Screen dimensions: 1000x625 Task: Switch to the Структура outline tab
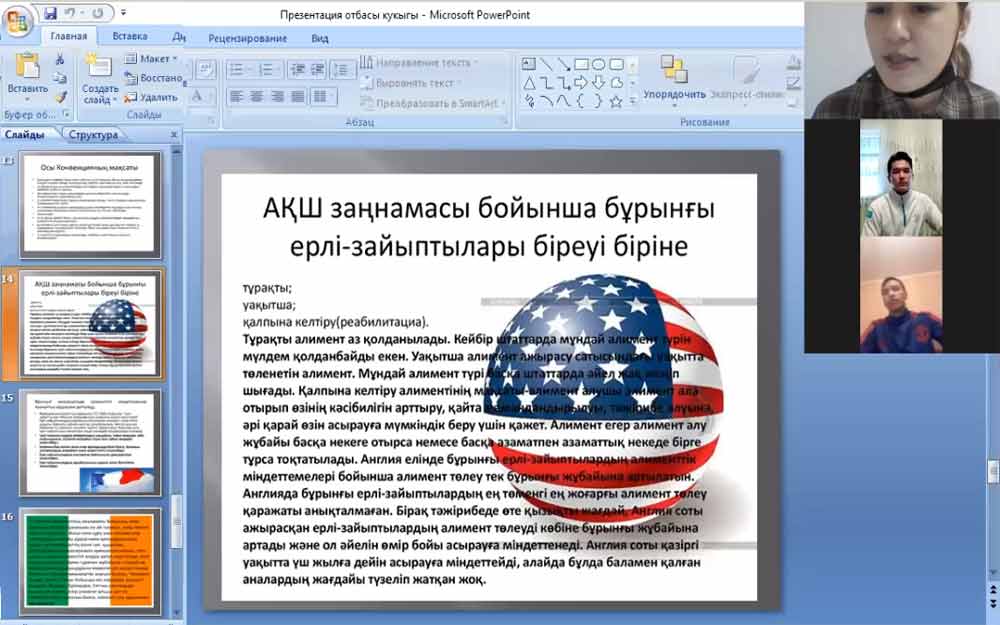coord(94,135)
